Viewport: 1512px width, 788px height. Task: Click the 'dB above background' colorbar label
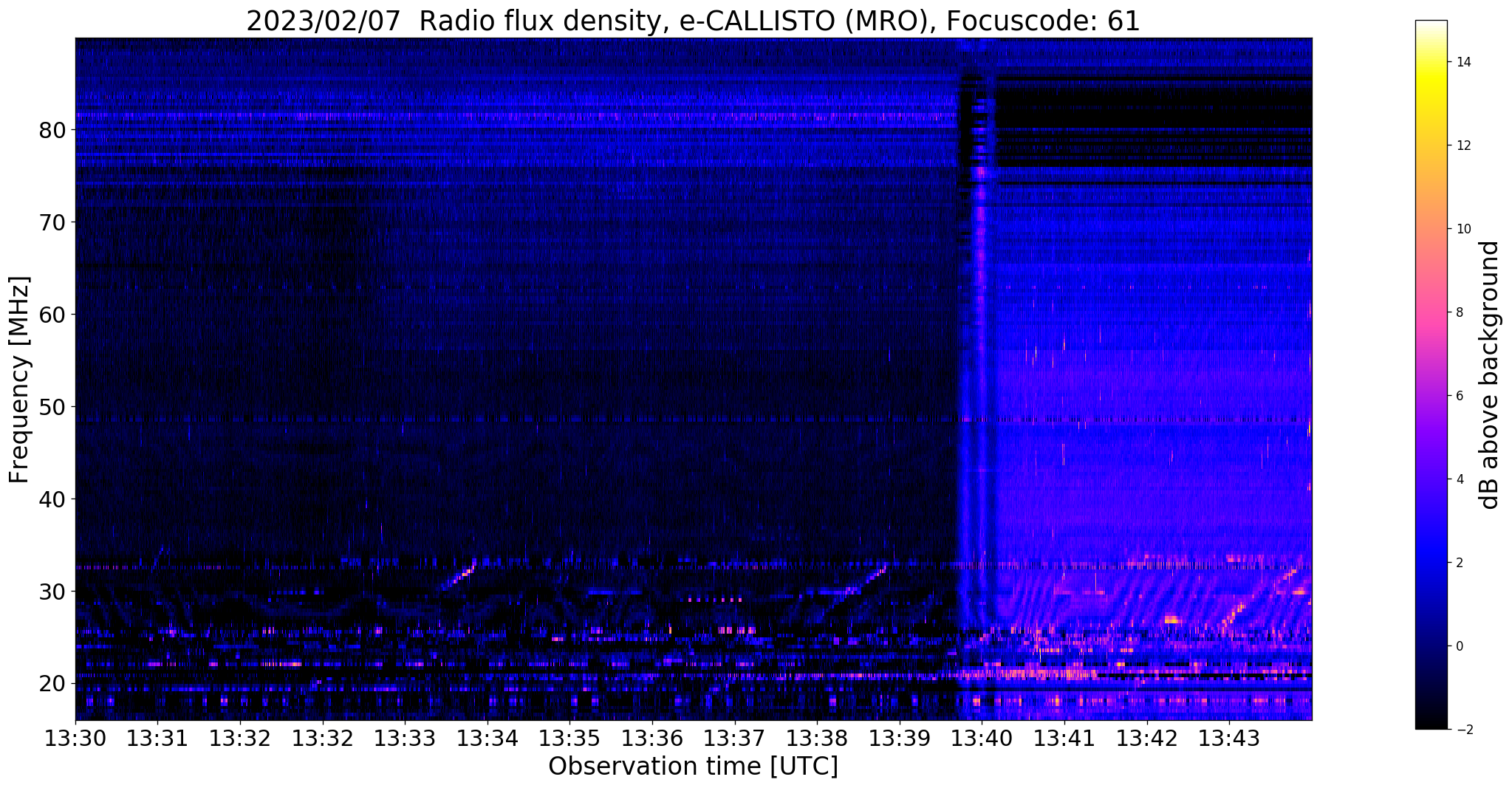tap(1490, 374)
